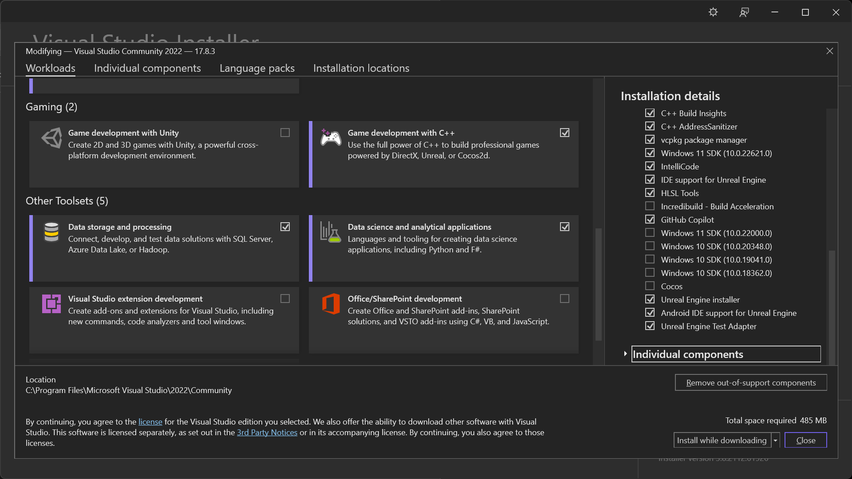
Task: Minimize the Visual Studio Installer window
Action: [775, 12]
